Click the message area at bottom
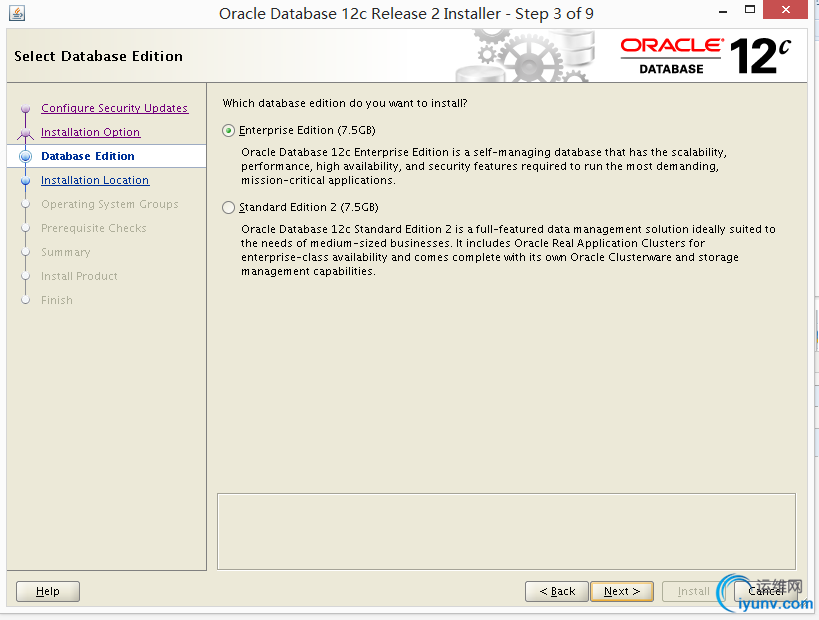 point(506,531)
